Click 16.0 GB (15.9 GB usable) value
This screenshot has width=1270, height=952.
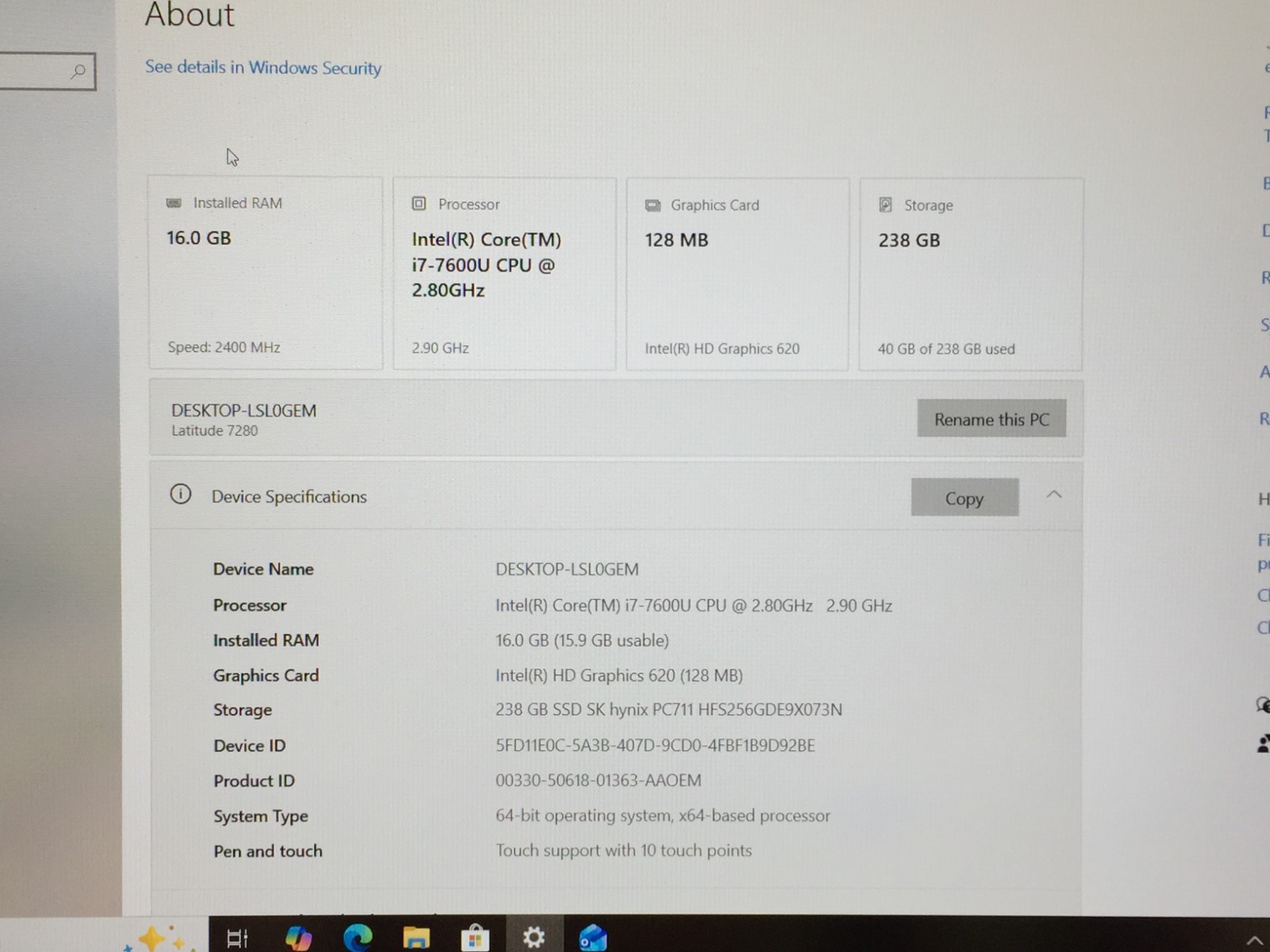click(x=582, y=640)
